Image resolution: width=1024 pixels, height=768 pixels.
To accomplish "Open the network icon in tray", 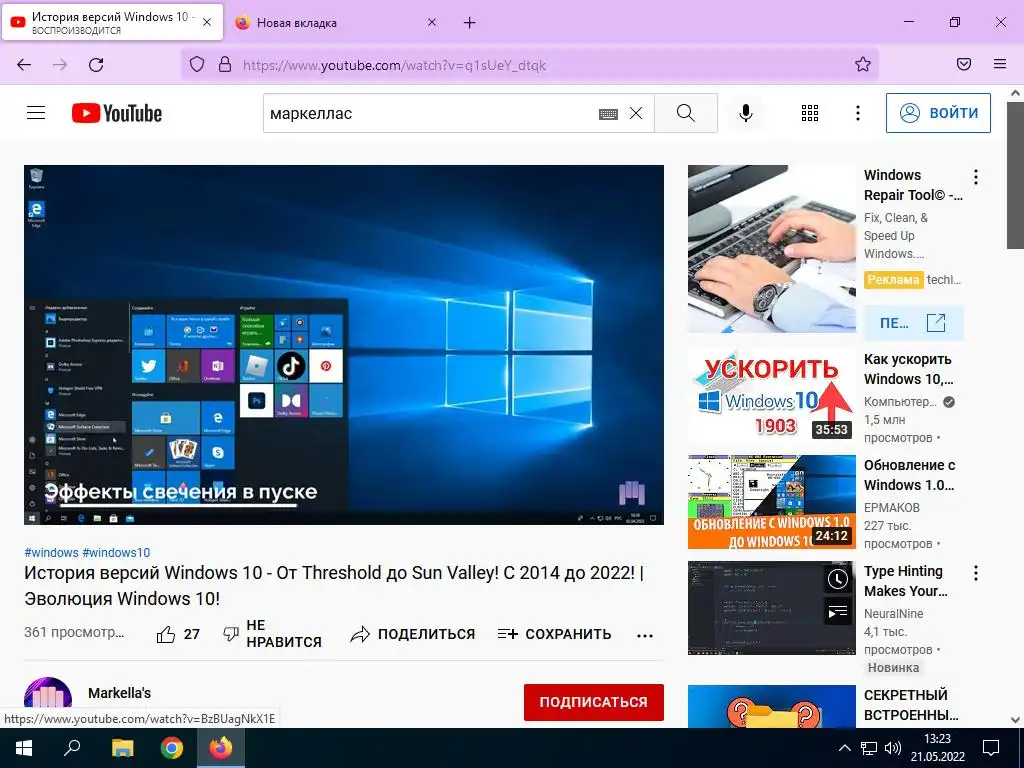I will click(869, 748).
